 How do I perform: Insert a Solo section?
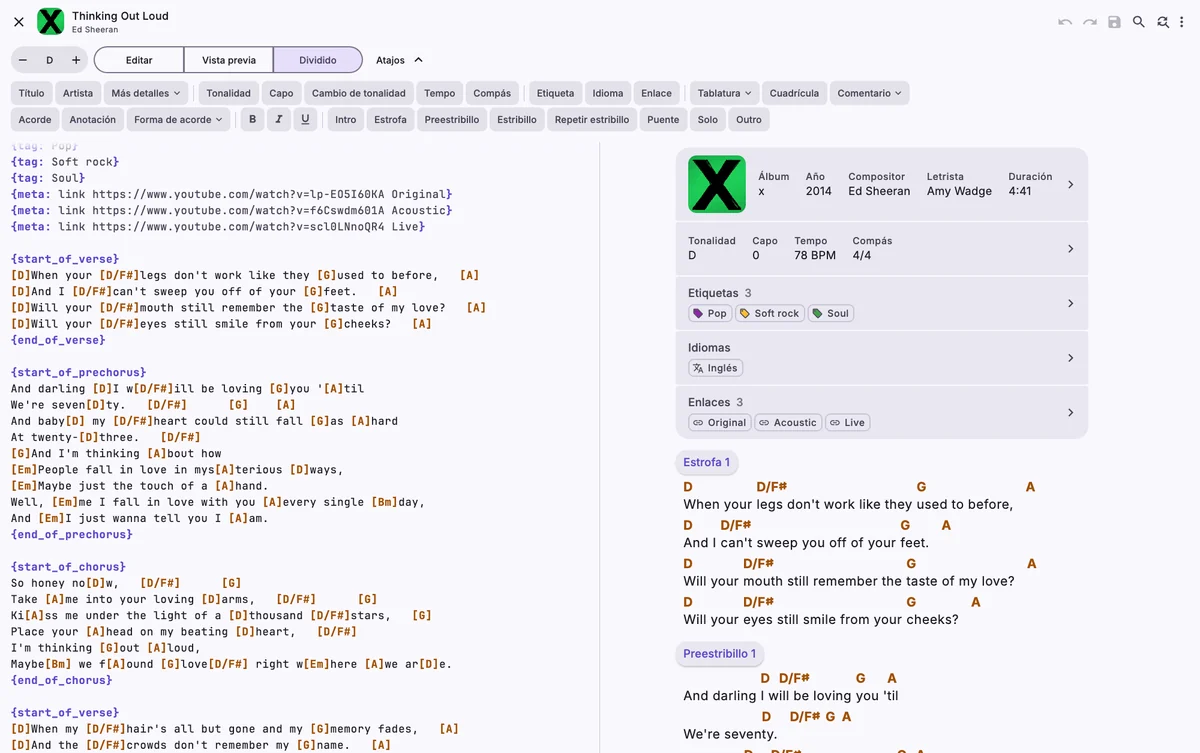[708, 119]
